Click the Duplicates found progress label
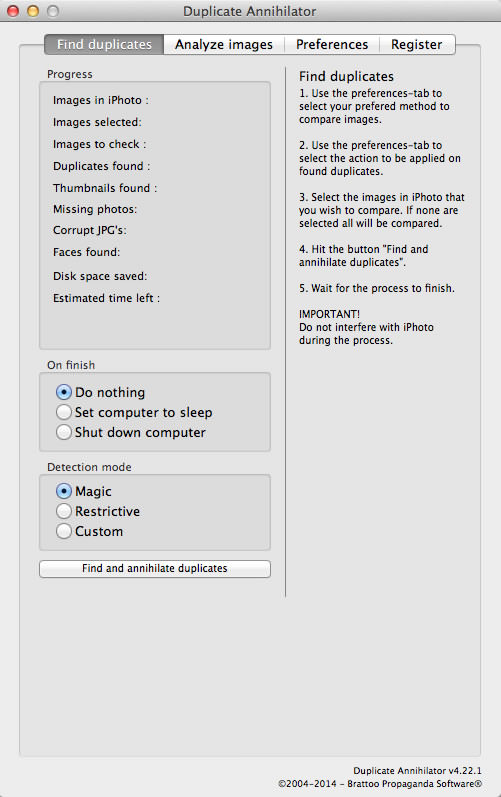Viewport: 501px width, 797px height. click(102, 166)
